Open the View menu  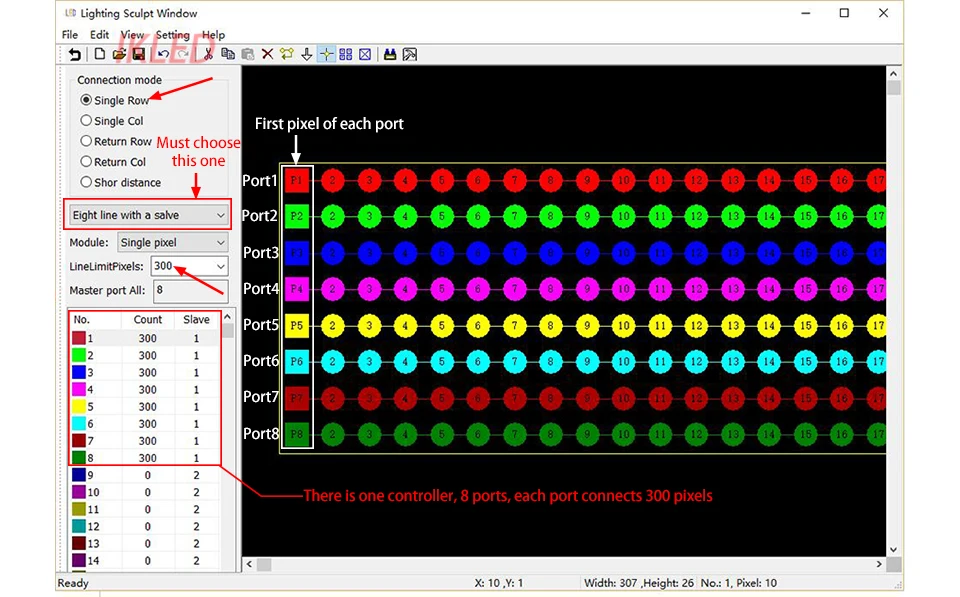[x=132, y=35]
